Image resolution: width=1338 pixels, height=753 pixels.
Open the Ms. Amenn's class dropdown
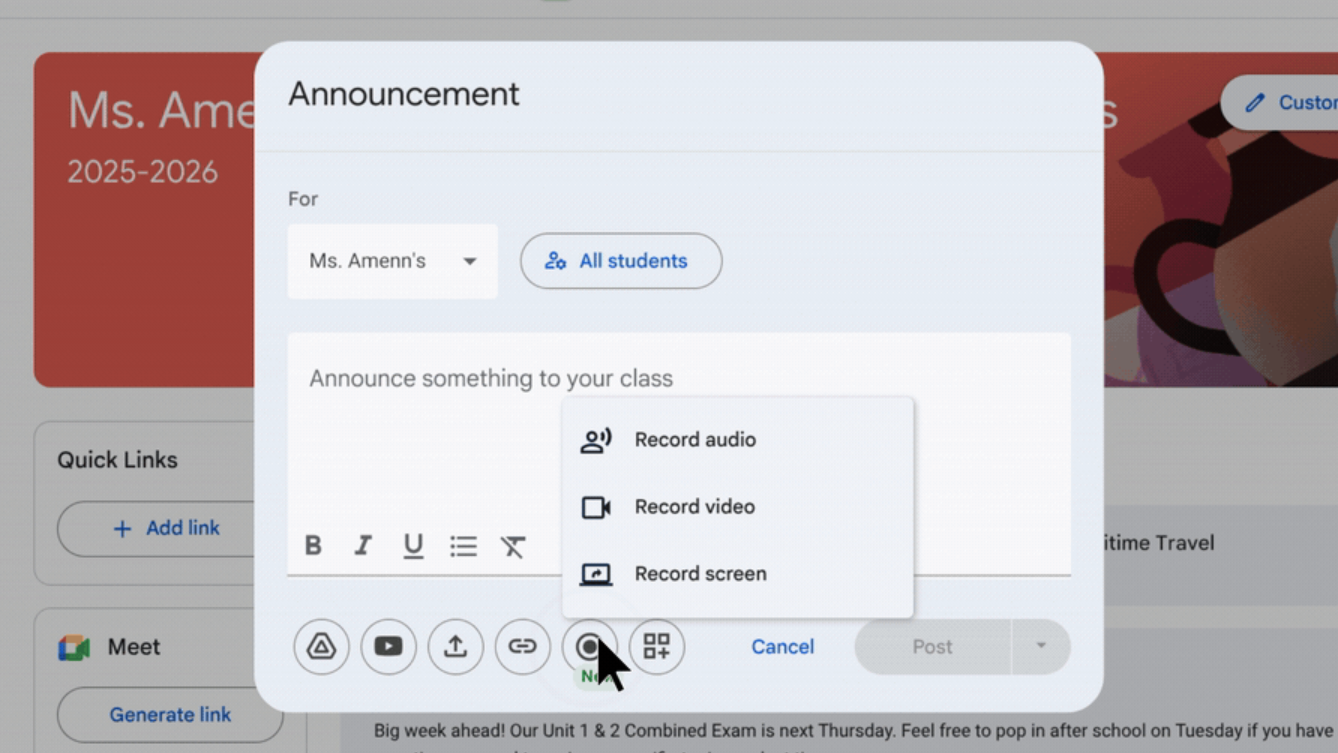click(392, 261)
